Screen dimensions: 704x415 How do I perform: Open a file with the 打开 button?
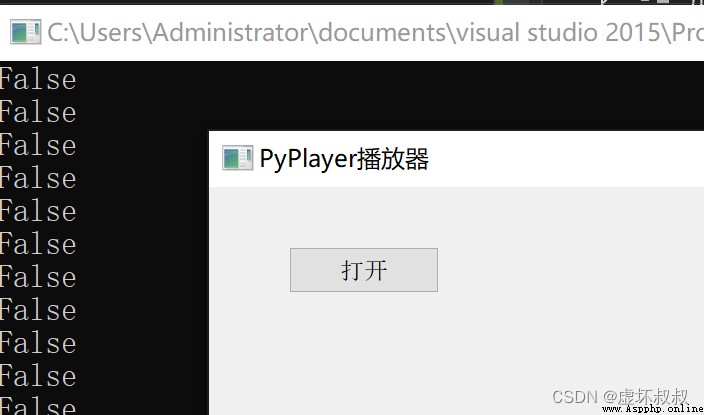364,270
